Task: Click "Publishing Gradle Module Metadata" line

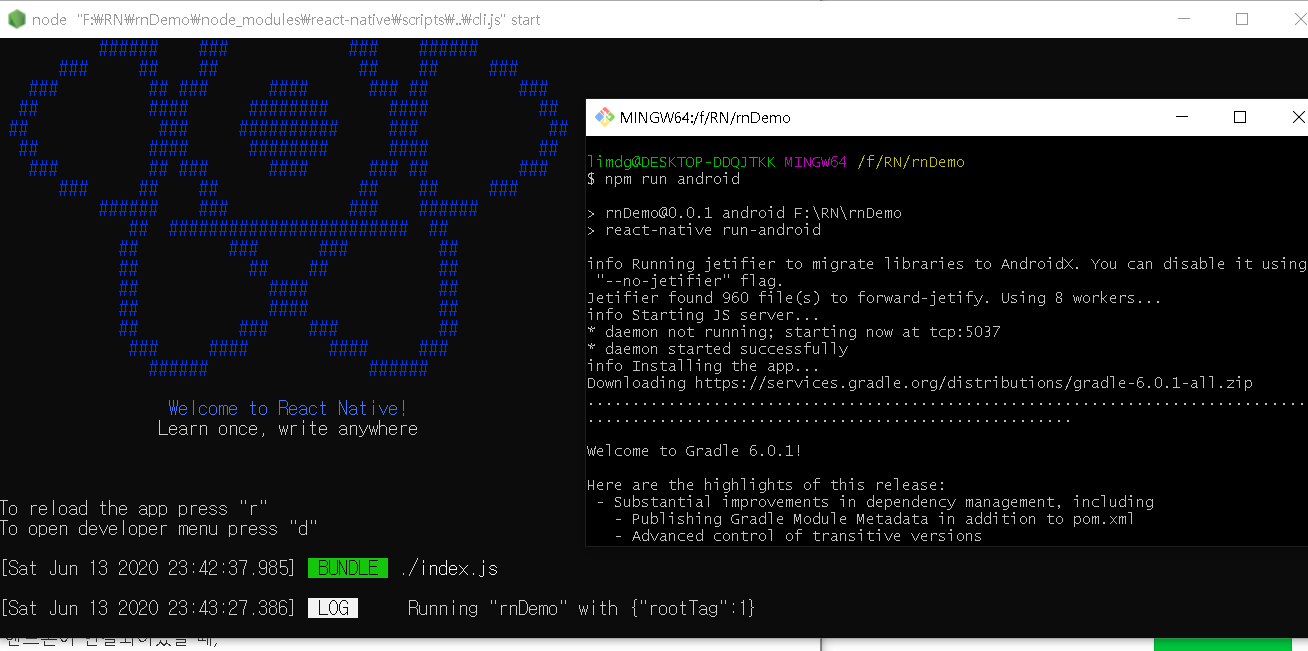Action: (x=876, y=519)
